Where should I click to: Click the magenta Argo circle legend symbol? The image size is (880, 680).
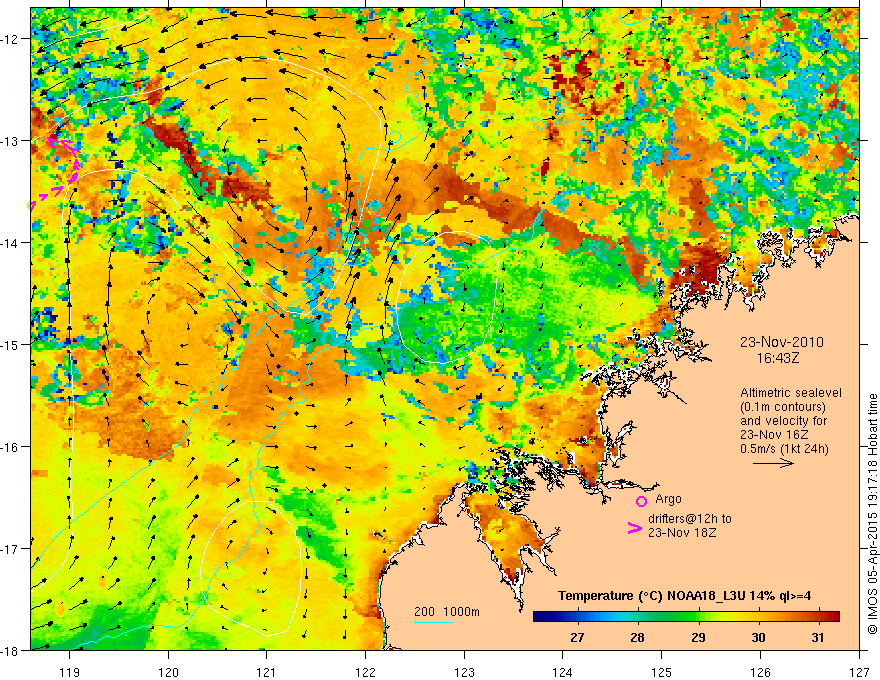[x=641, y=501]
